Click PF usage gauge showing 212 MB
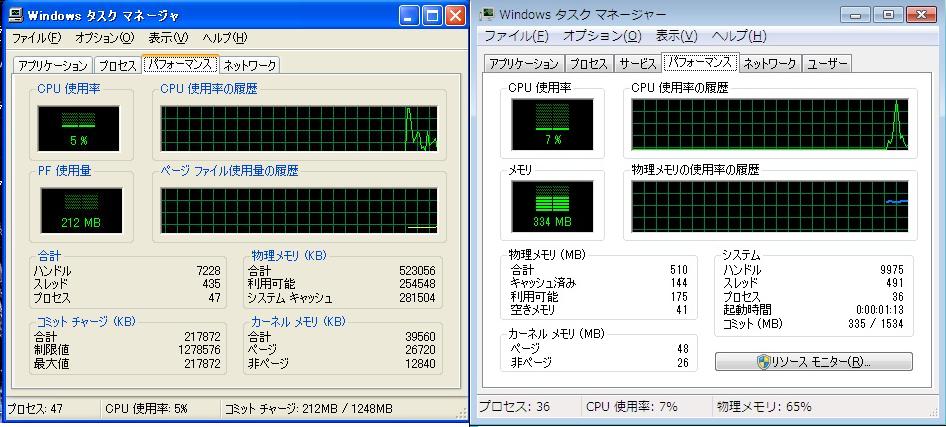Image resolution: width=946 pixels, height=427 pixels. pos(81,210)
